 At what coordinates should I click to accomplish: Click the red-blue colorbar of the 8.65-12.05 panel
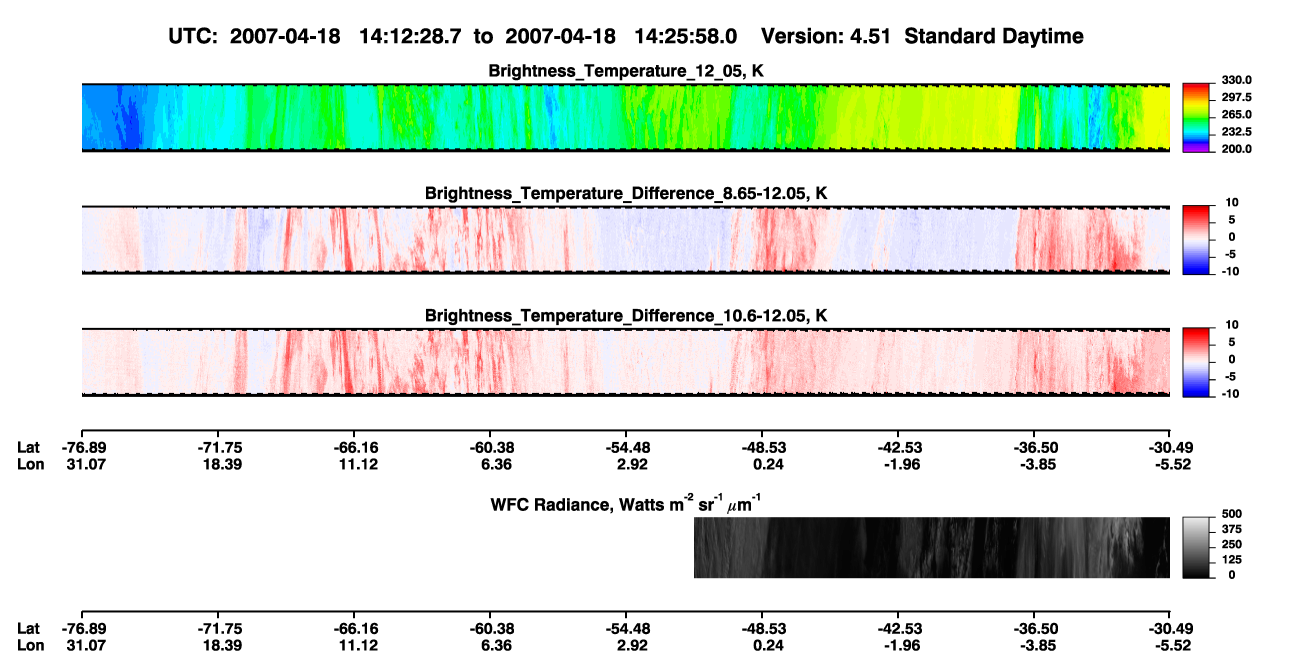pos(1197,239)
